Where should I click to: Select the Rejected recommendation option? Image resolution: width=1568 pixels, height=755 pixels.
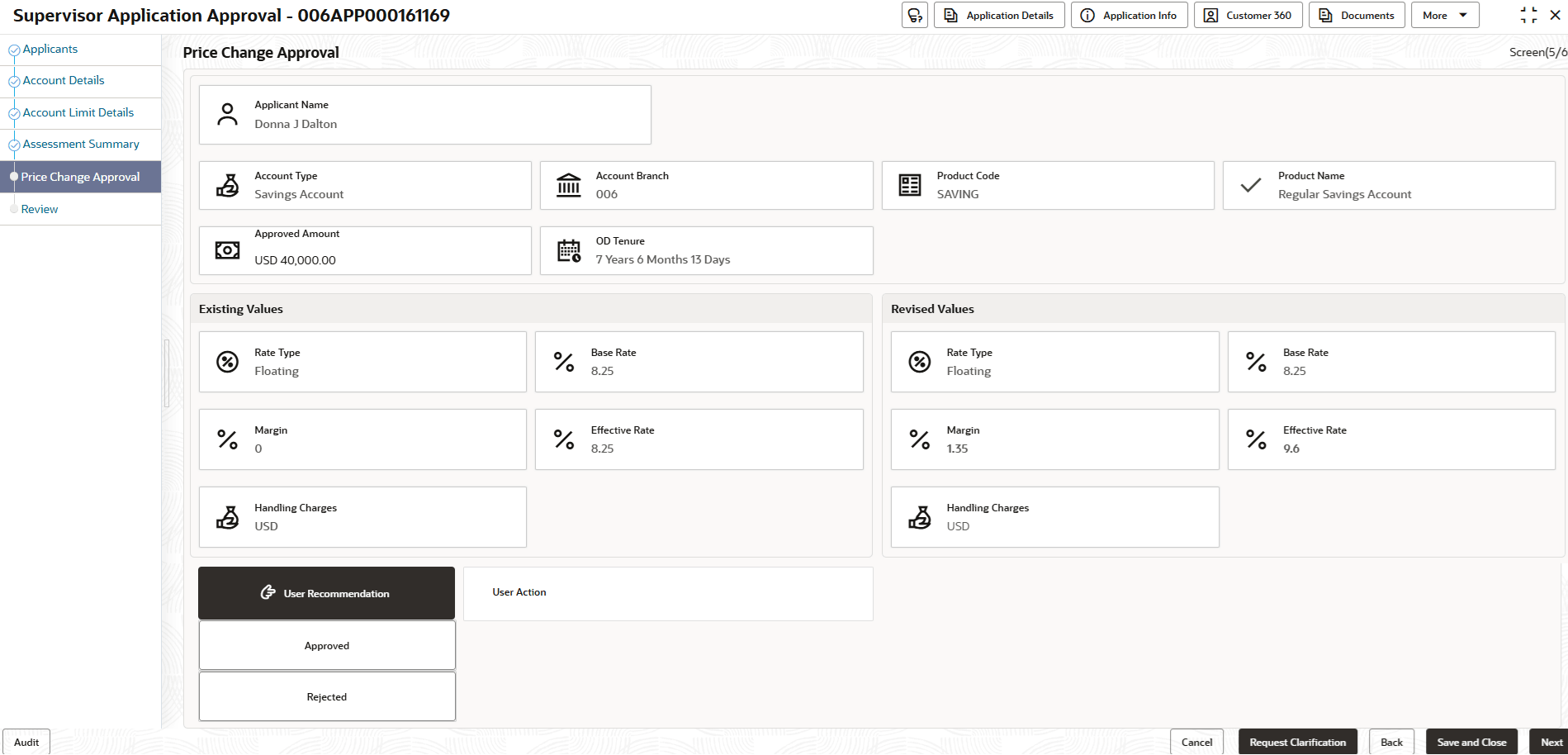(327, 696)
